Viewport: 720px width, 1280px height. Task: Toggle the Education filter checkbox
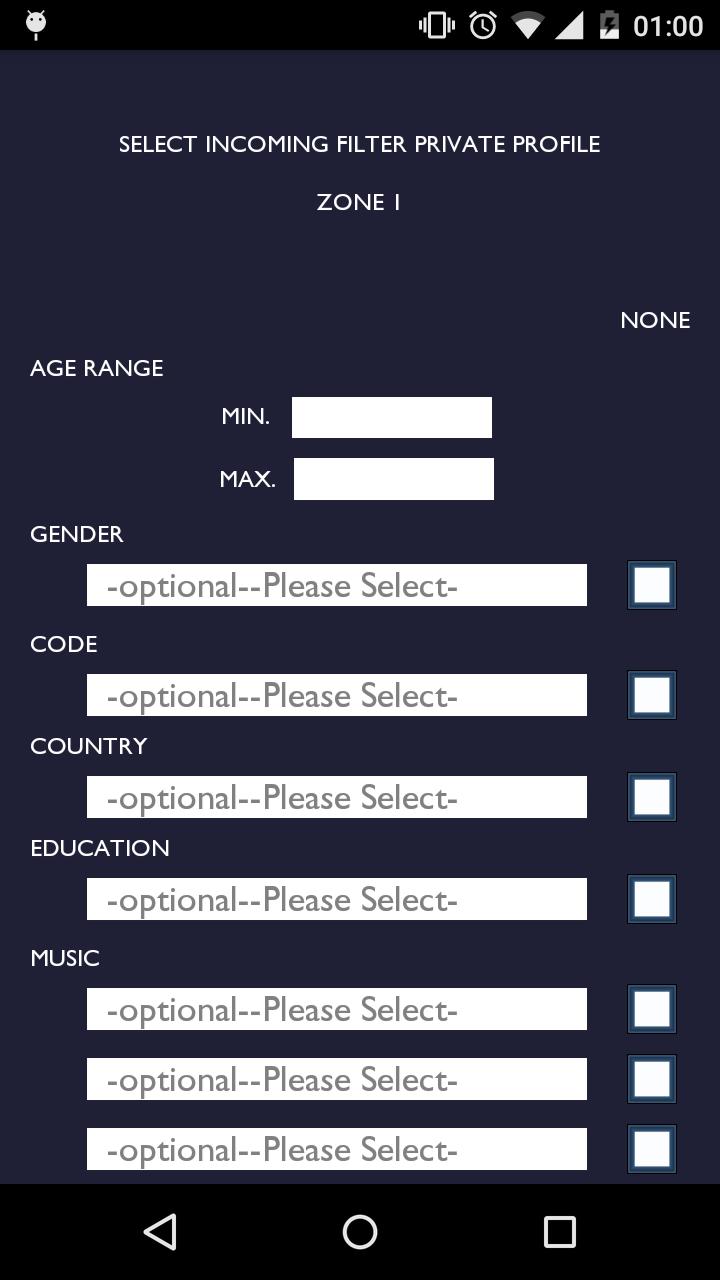point(652,899)
